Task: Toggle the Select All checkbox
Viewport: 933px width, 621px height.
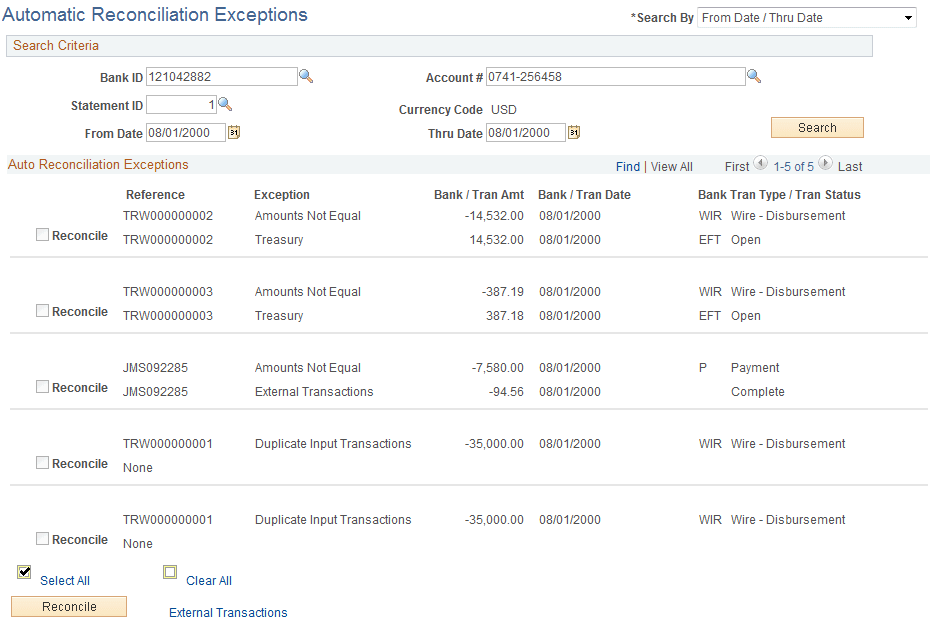Action: click(x=23, y=571)
